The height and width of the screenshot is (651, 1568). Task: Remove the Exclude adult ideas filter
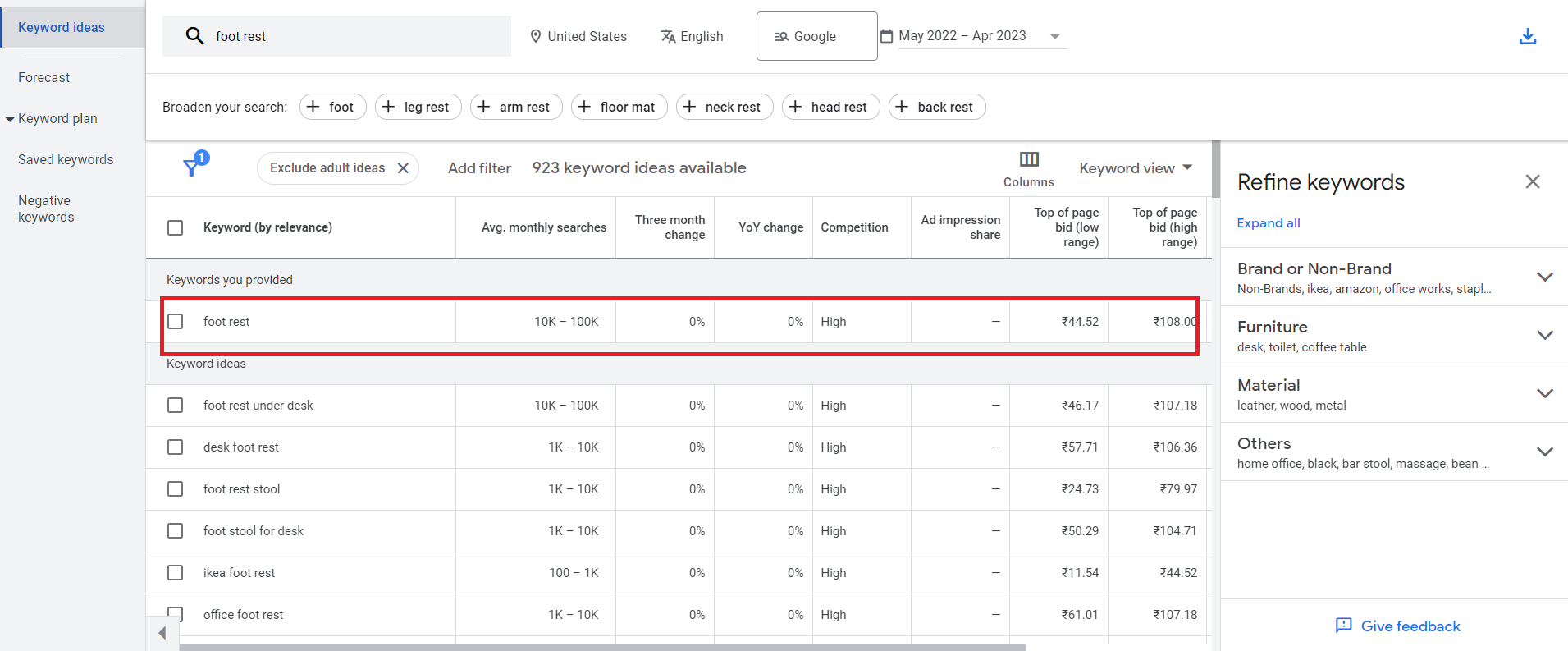tap(403, 168)
